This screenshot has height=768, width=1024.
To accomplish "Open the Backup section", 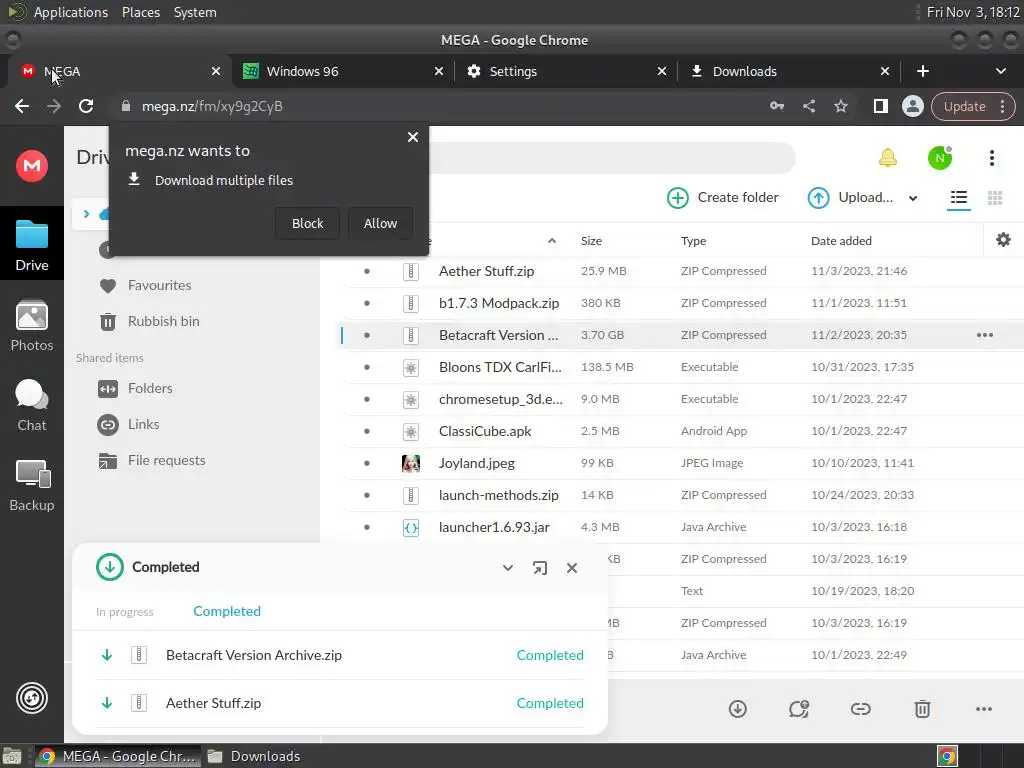I will [x=32, y=486].
